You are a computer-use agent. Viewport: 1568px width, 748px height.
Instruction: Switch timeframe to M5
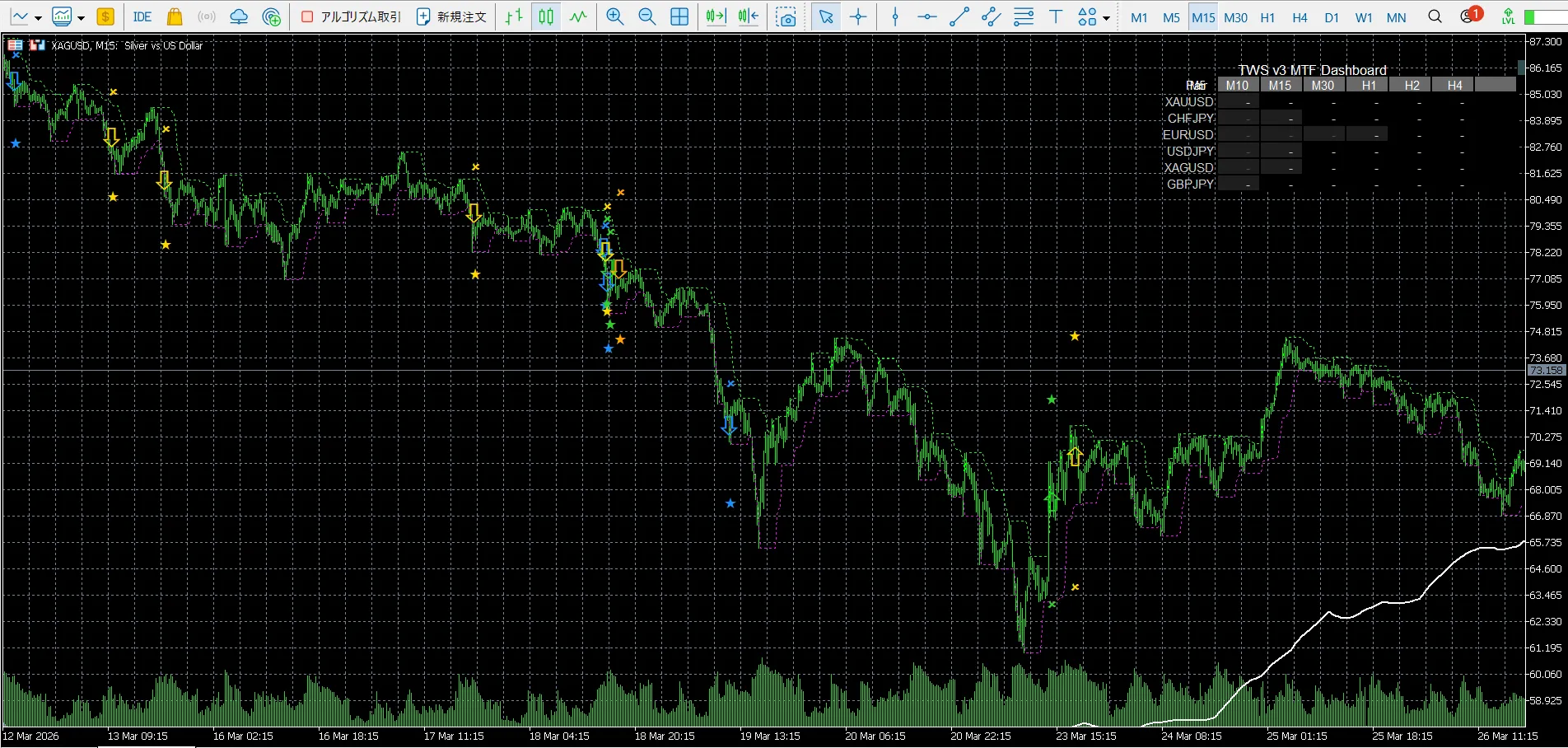point(1171,17)
